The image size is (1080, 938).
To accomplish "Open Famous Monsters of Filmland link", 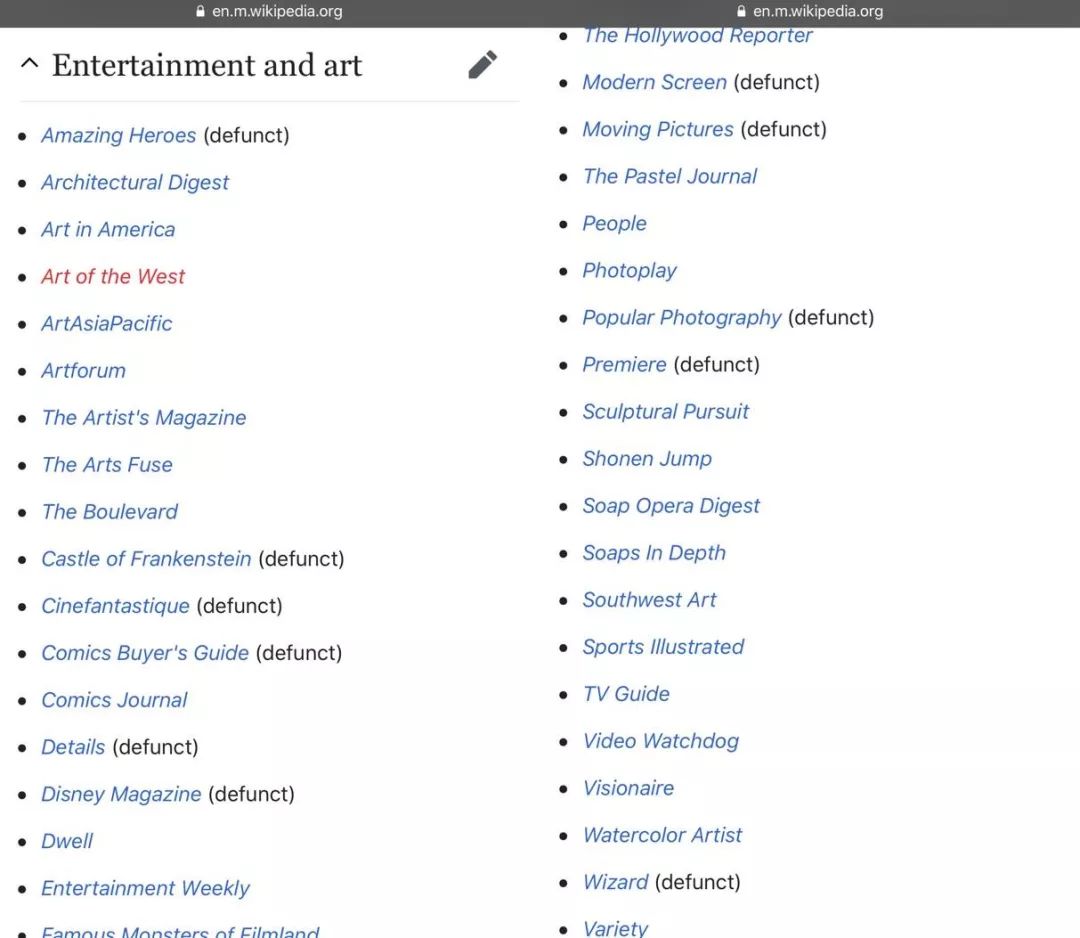I will tap(180, 931).
